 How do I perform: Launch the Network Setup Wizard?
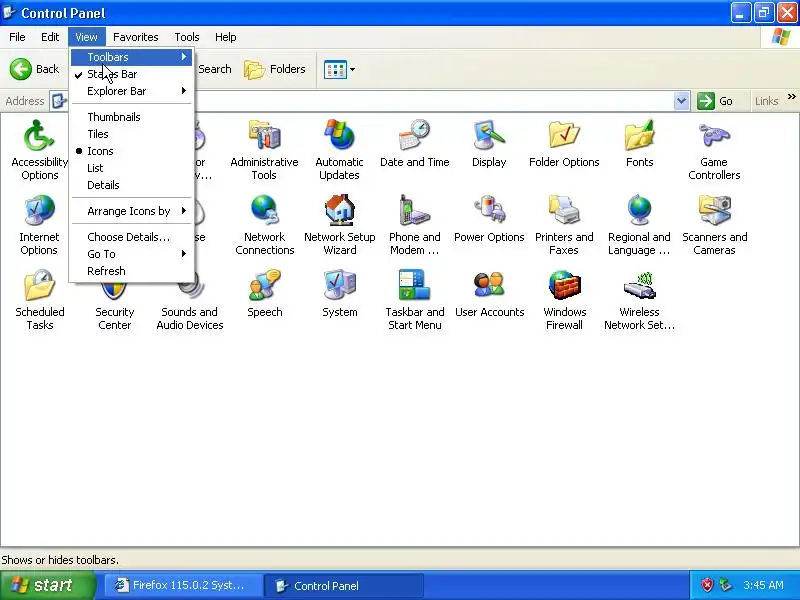point(339,224)
